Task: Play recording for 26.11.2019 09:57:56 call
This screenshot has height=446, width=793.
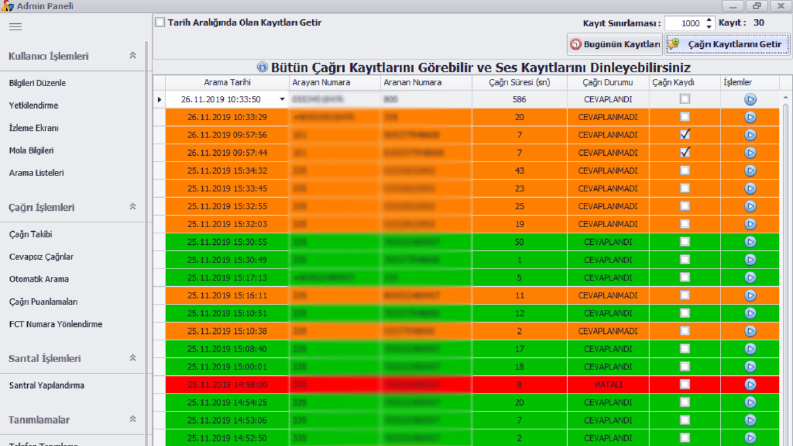Action: coord(750,135)
